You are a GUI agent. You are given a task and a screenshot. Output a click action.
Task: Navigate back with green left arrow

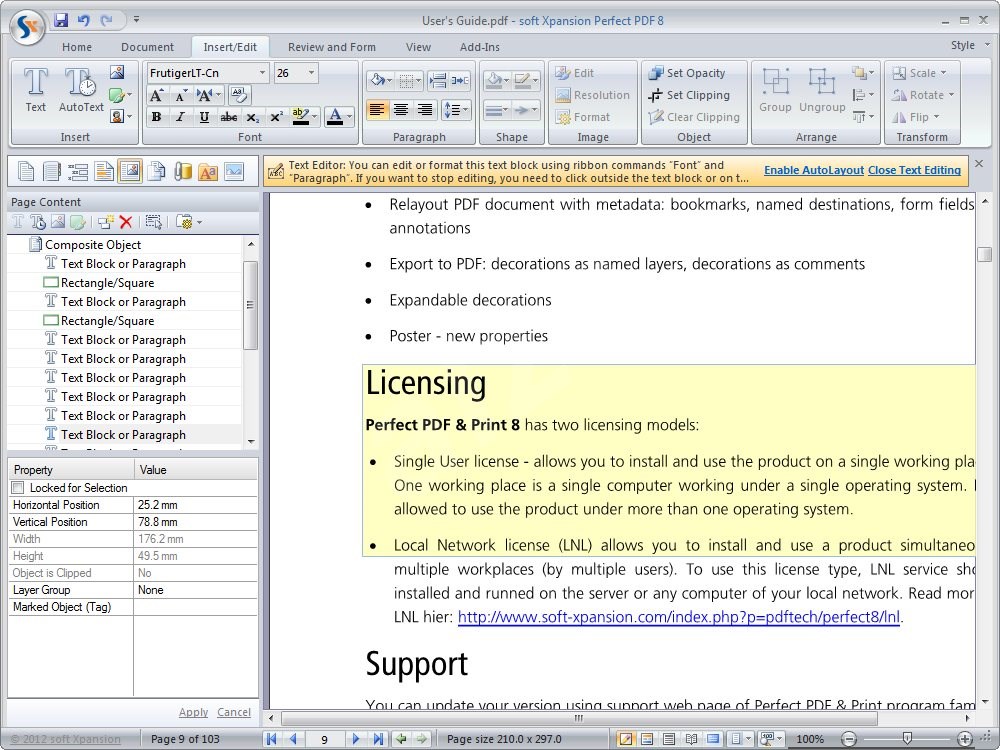click(x=401, y=739)
